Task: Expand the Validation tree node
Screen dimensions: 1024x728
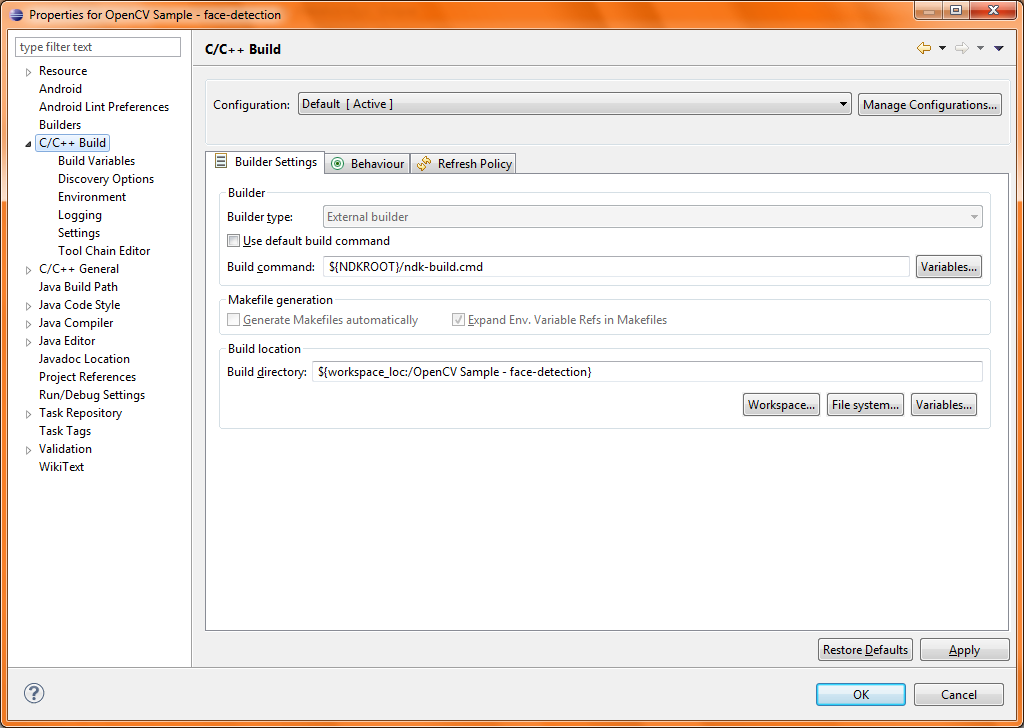Action: coord(28,450)
